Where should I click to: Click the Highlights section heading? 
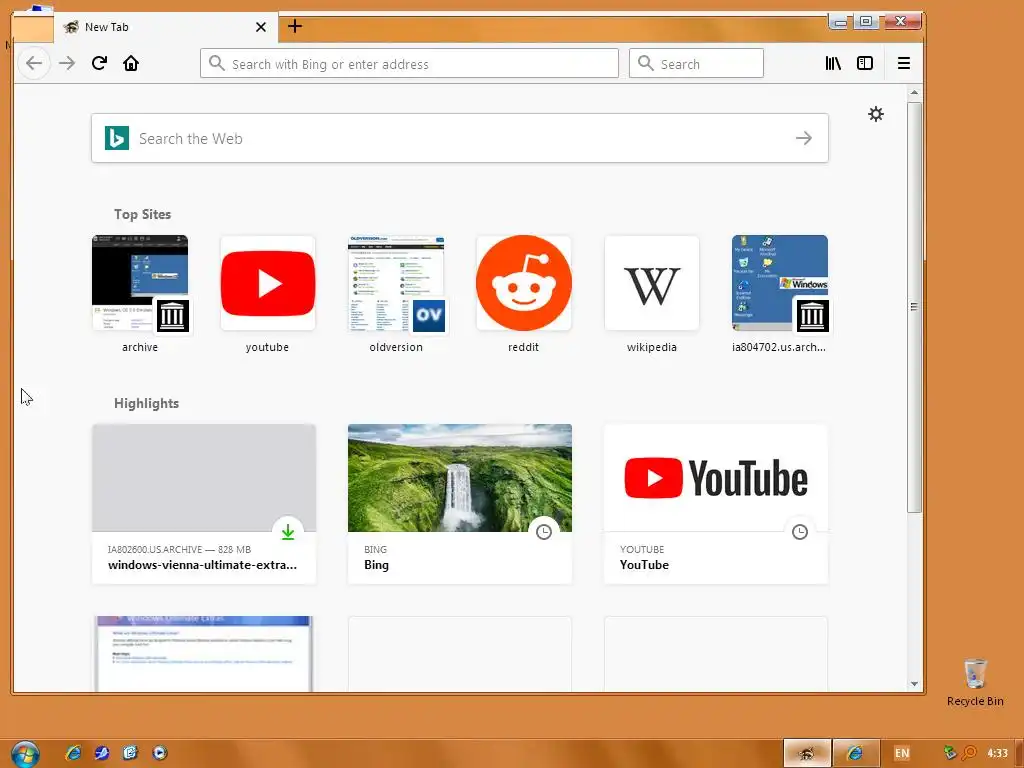point(146,403)
